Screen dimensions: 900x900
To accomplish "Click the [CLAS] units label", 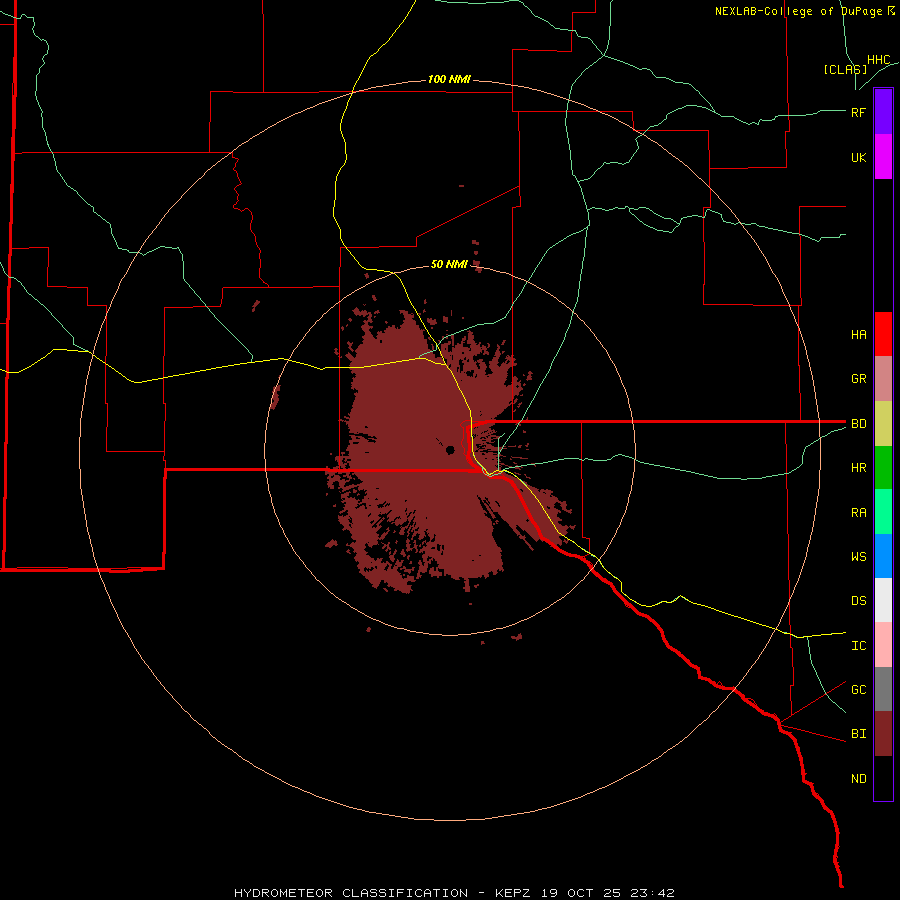I will [x=845, y=70].
